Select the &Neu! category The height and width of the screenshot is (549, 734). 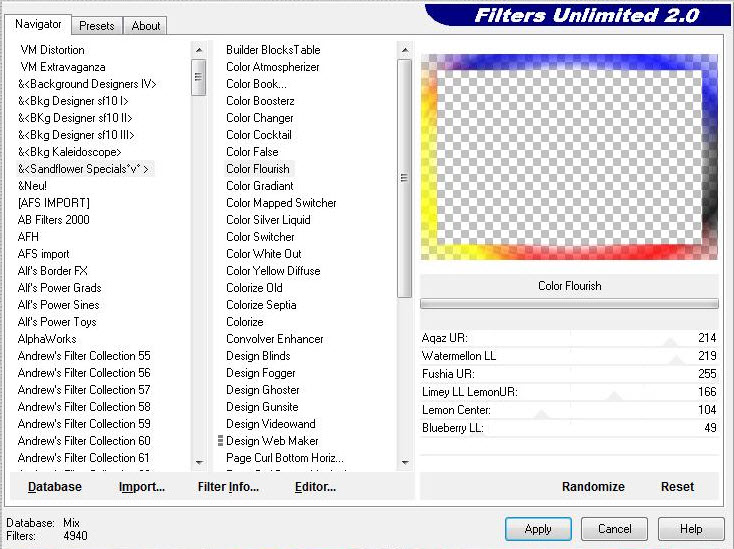[32, 186]
